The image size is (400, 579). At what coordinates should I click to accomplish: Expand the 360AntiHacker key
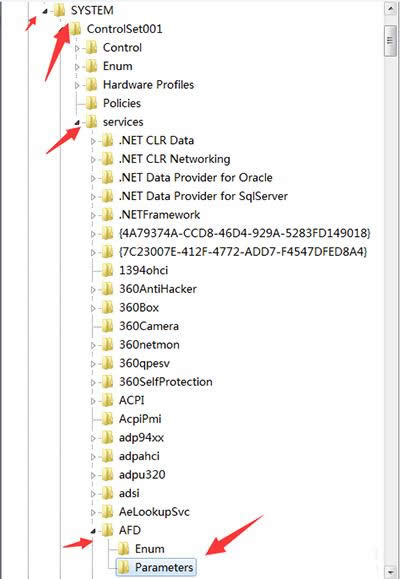[x=93, y=290]
